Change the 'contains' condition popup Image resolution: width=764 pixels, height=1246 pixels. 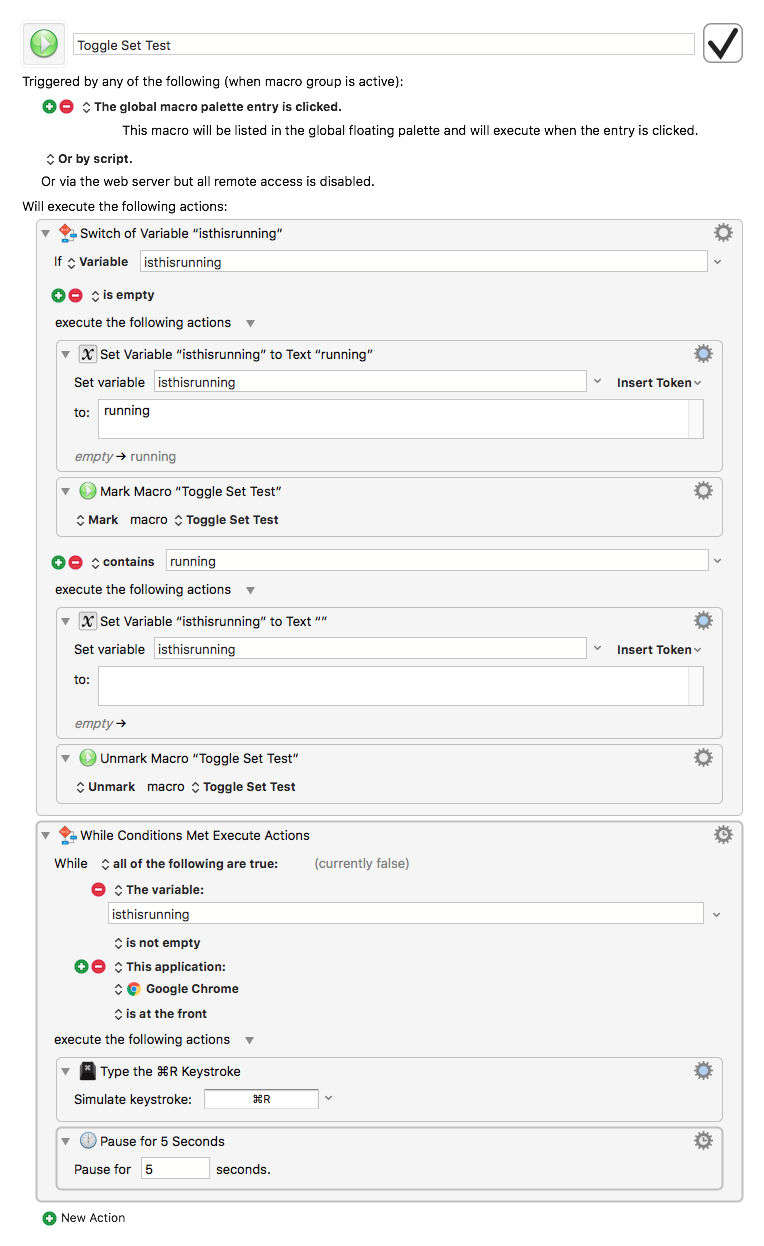coord(123,562)
